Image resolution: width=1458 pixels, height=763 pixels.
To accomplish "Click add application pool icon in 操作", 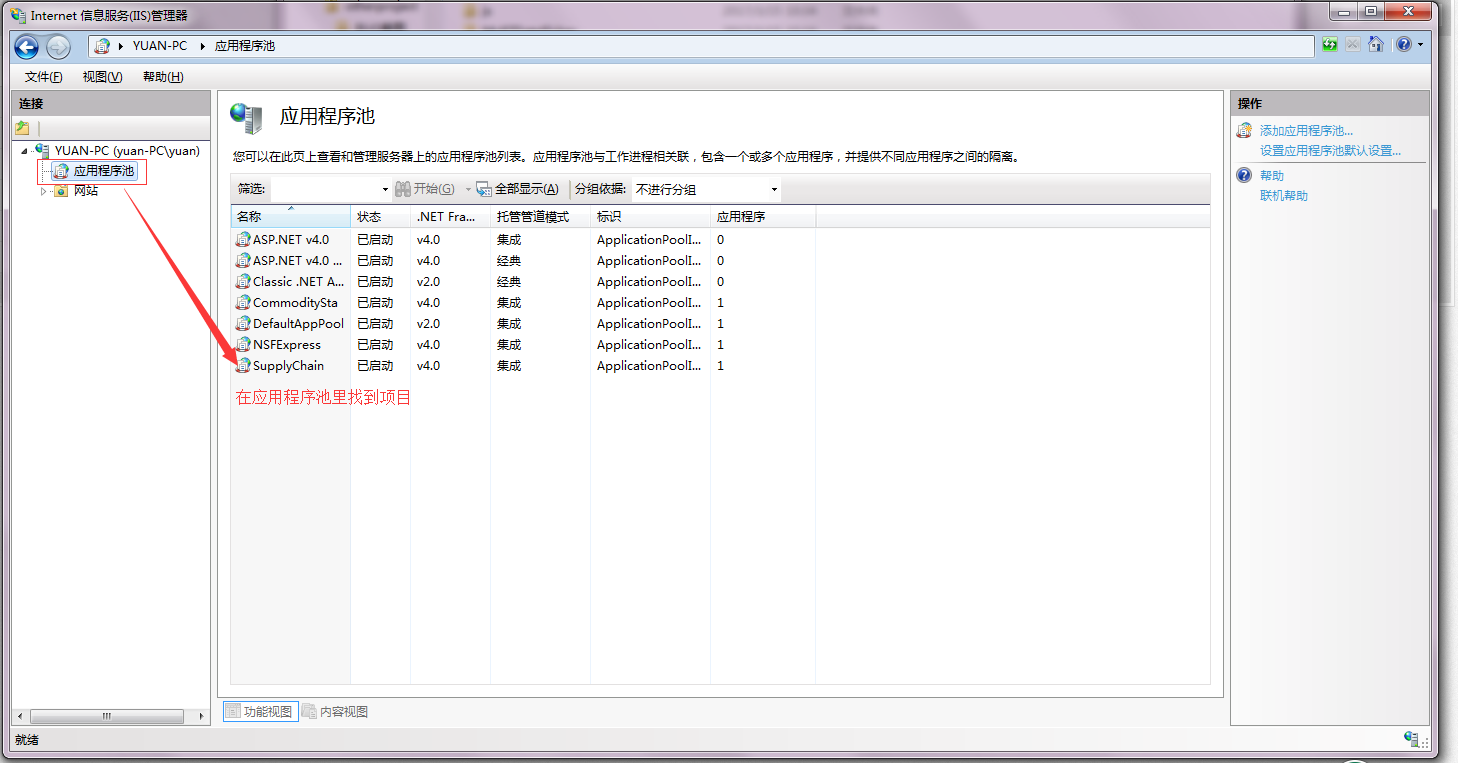I will click(1244, 130).
